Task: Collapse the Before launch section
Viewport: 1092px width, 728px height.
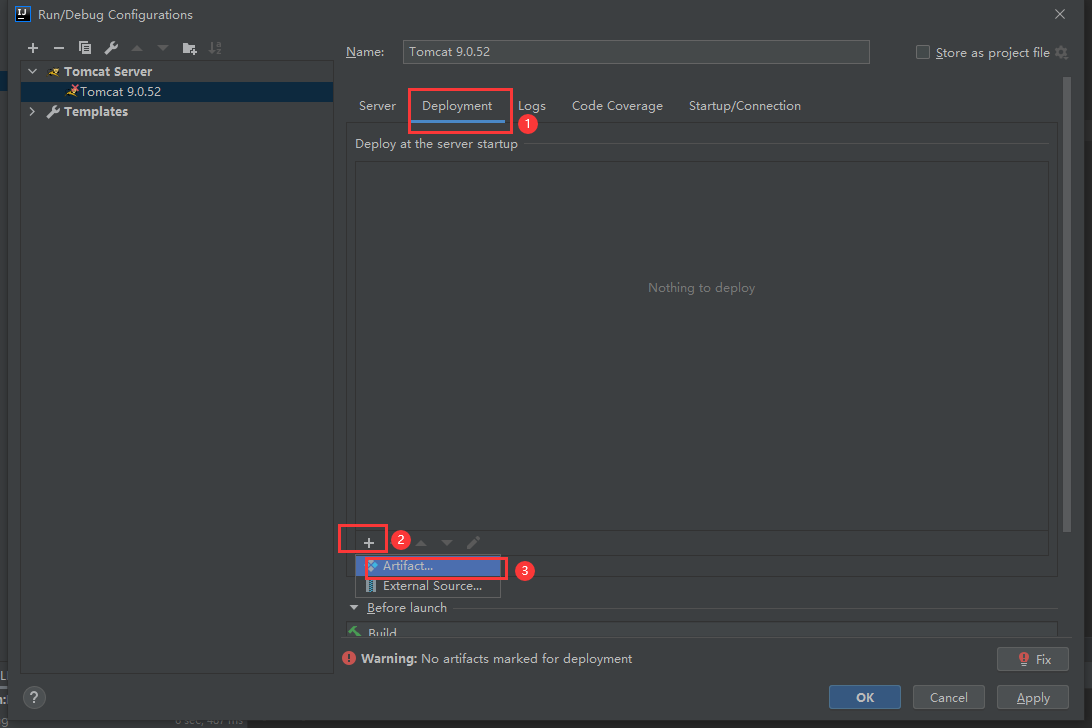Action: 354,607
